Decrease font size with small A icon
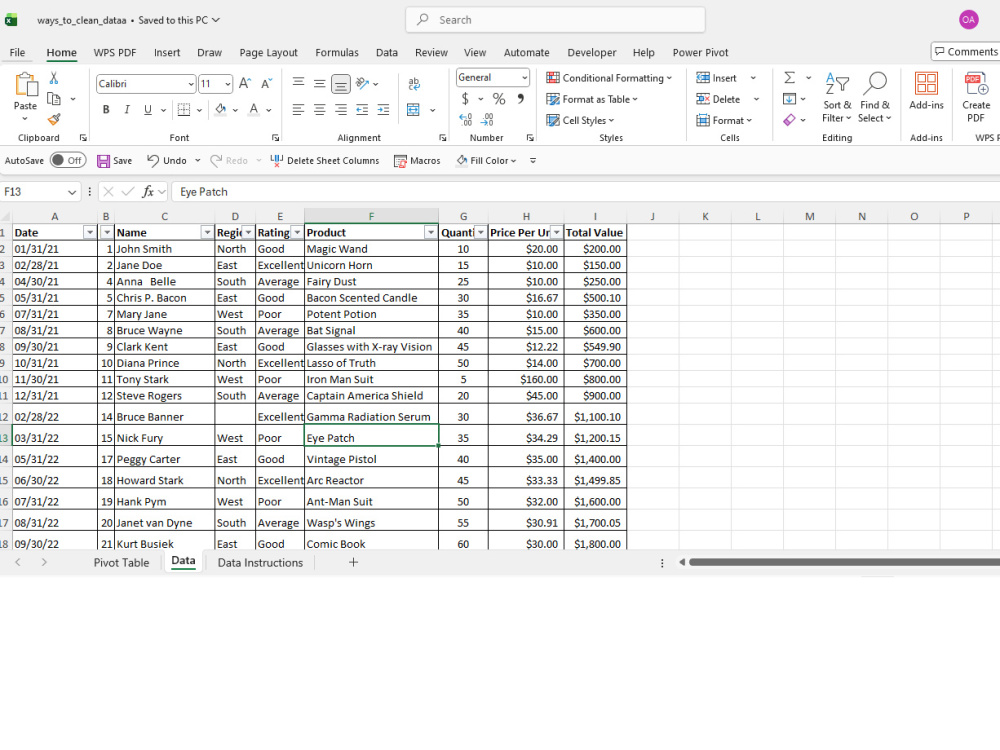1000x750 pixels. pos(267,84)
